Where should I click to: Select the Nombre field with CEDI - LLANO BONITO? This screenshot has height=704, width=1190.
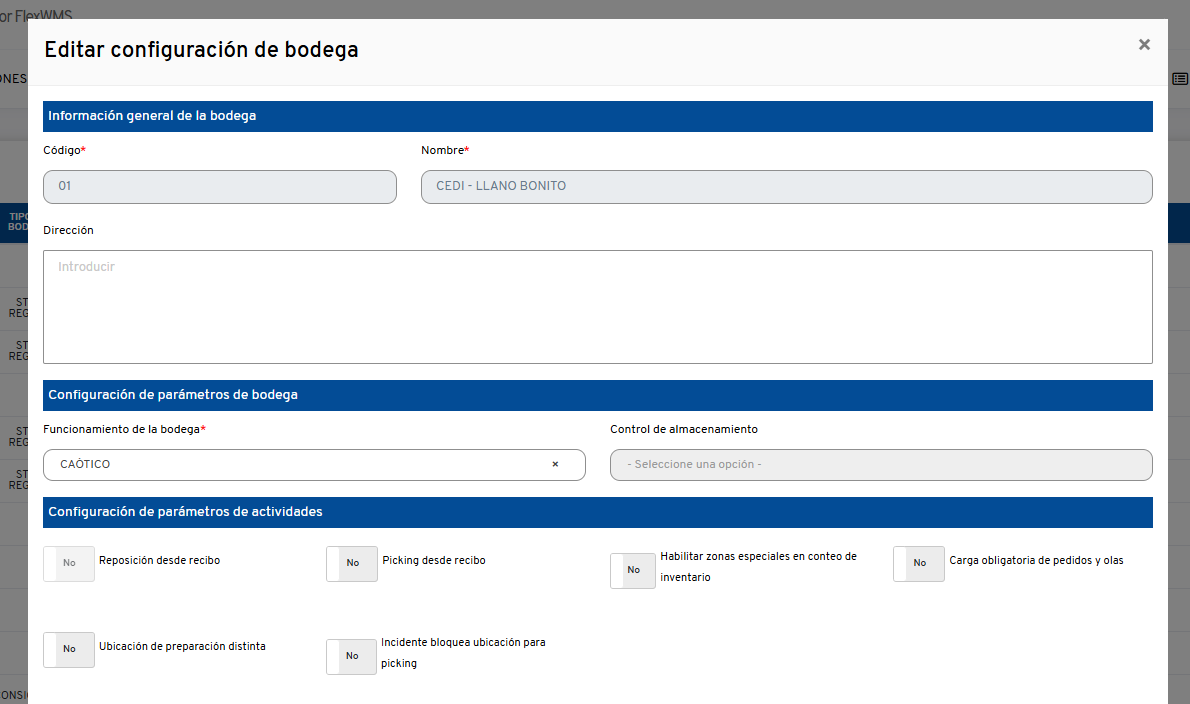coord(786,186)
